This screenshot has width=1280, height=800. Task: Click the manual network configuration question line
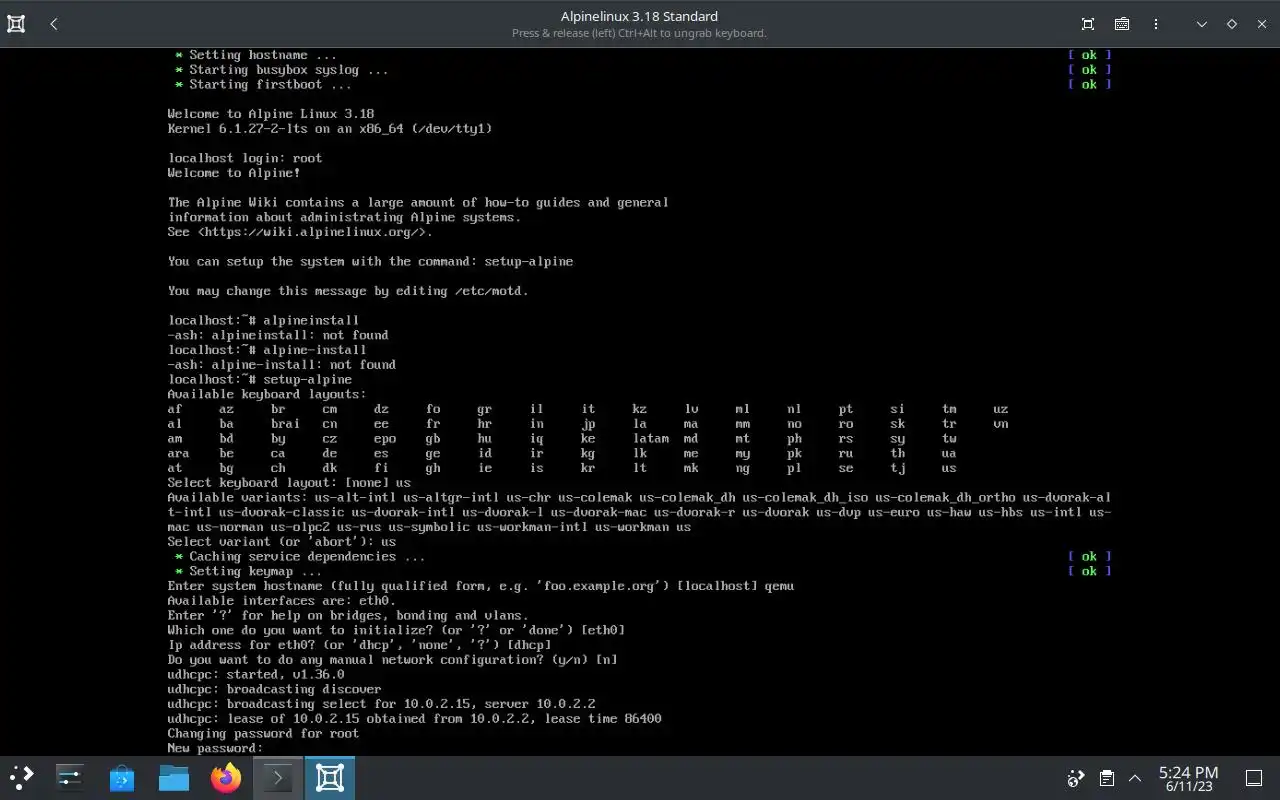(x=392, y=659)
